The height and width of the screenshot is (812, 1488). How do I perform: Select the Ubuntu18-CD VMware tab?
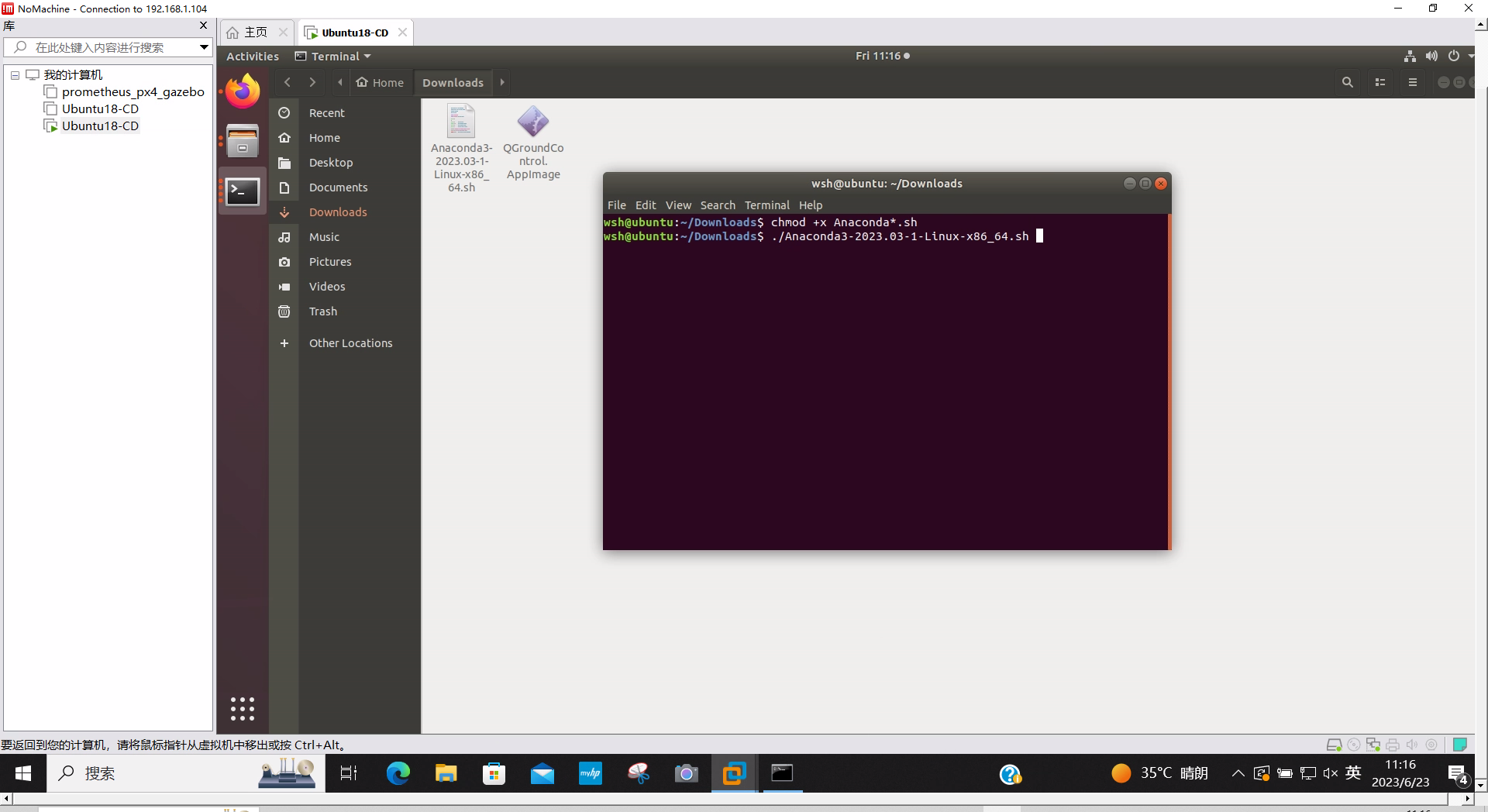click(355, 33)
